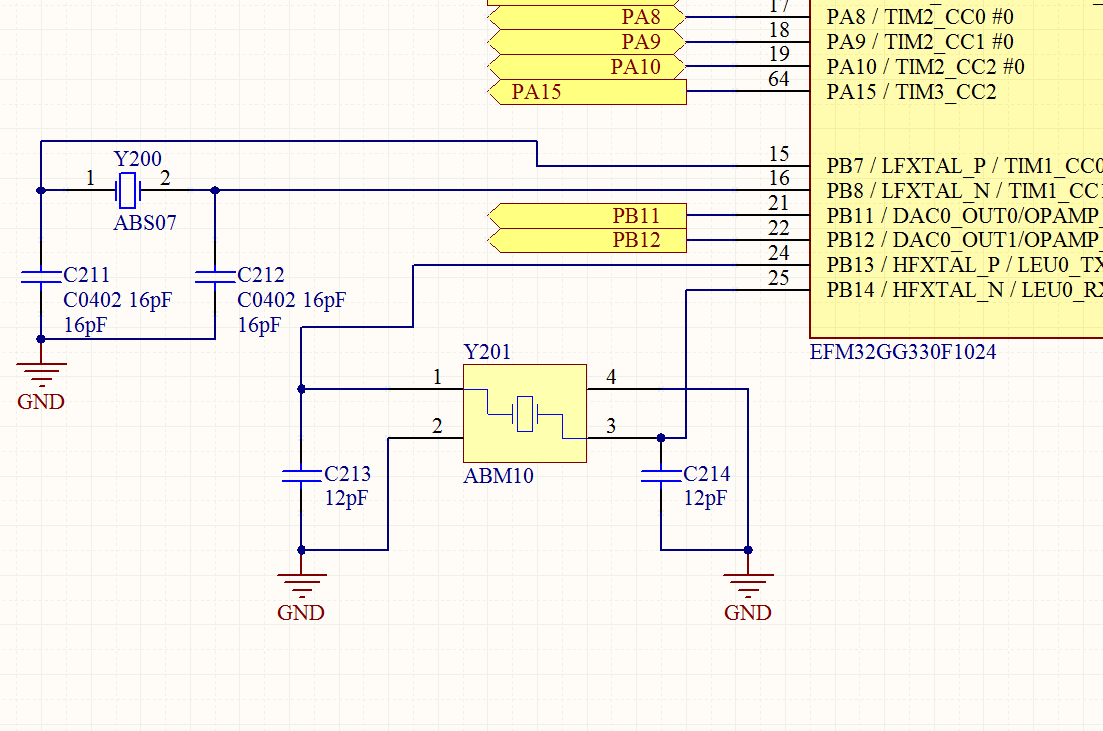Click the junction dot at Y201 pin 3

tap(661, 438)
